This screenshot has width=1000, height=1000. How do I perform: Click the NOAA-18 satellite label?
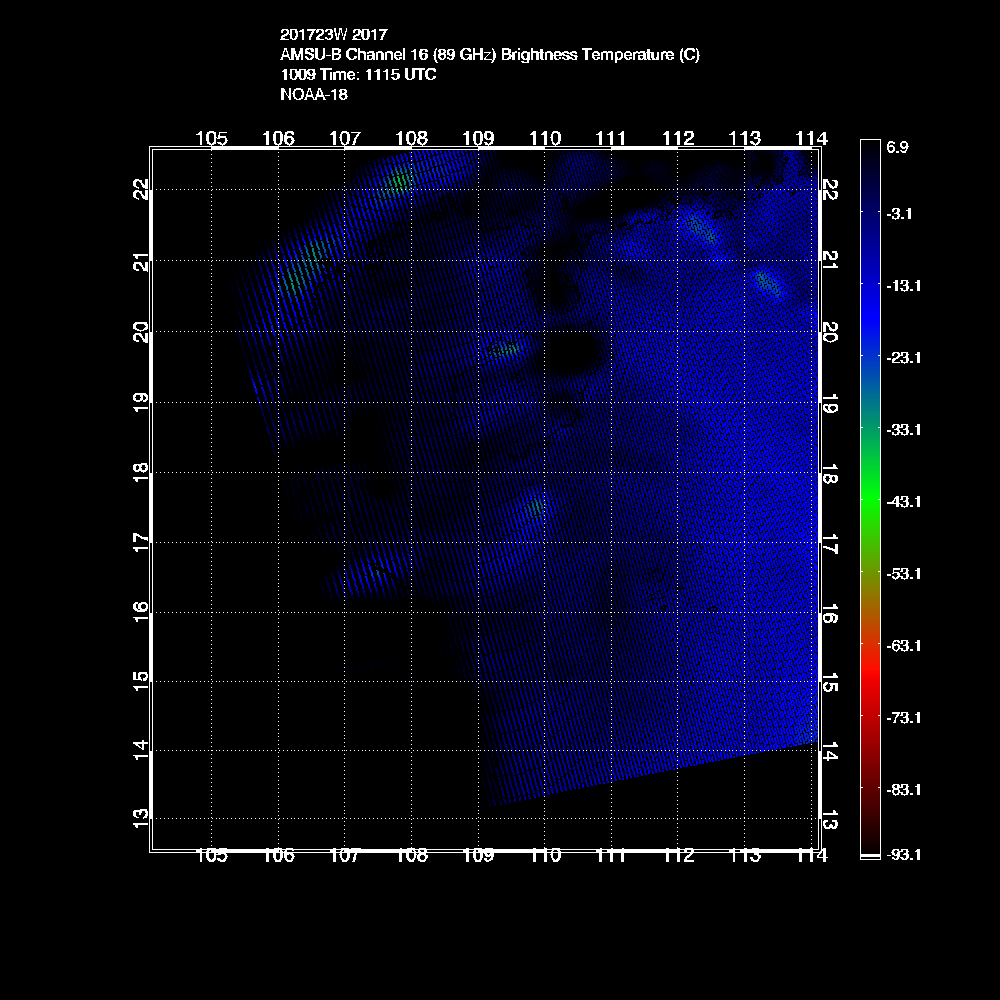click(314, 95)
